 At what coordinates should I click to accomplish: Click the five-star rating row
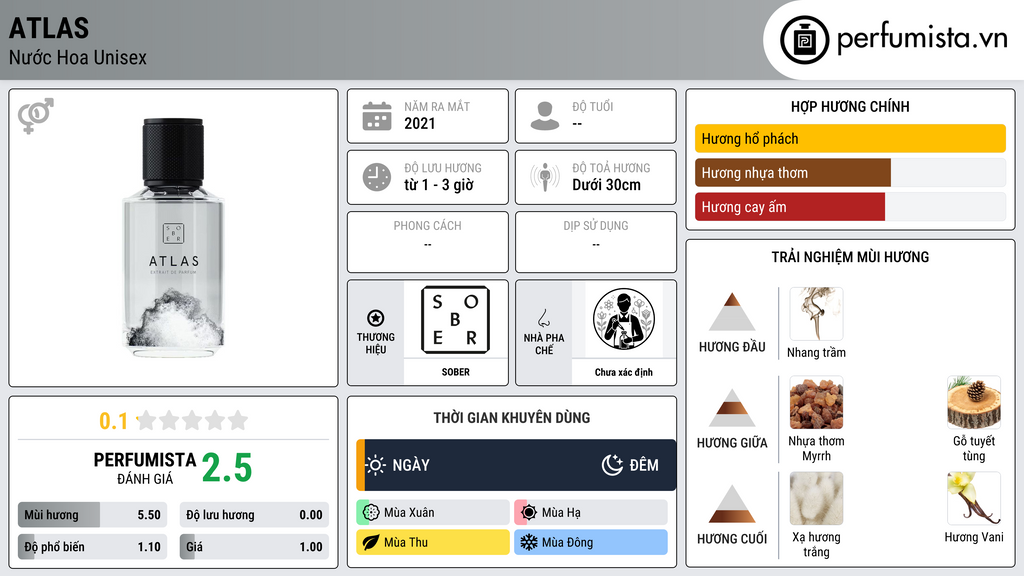(193, 421)
